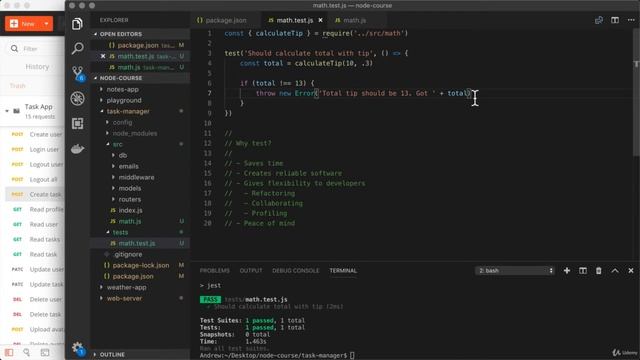Open dropdown arrow next to Postman New button
Viewport: 640px width, 360px height.
[x=47, y=24]
